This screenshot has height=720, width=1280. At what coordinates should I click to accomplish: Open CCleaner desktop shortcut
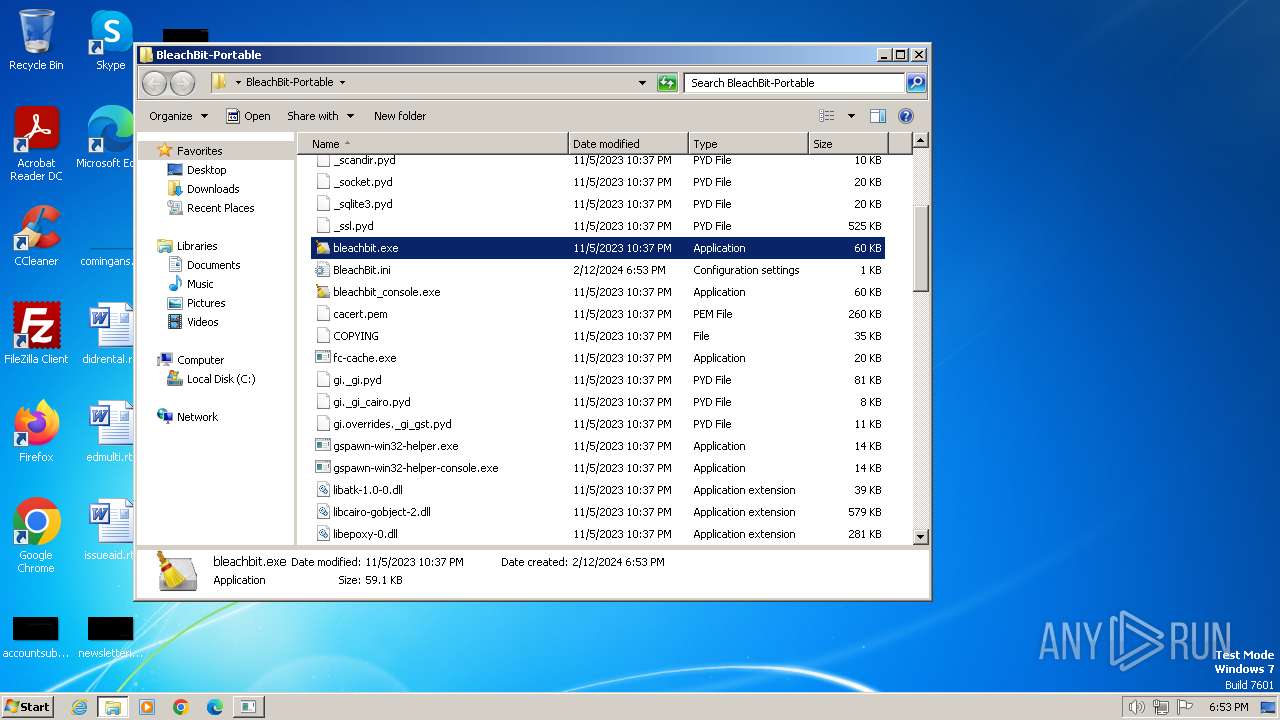pyautogui.click(x=36, y=236)
